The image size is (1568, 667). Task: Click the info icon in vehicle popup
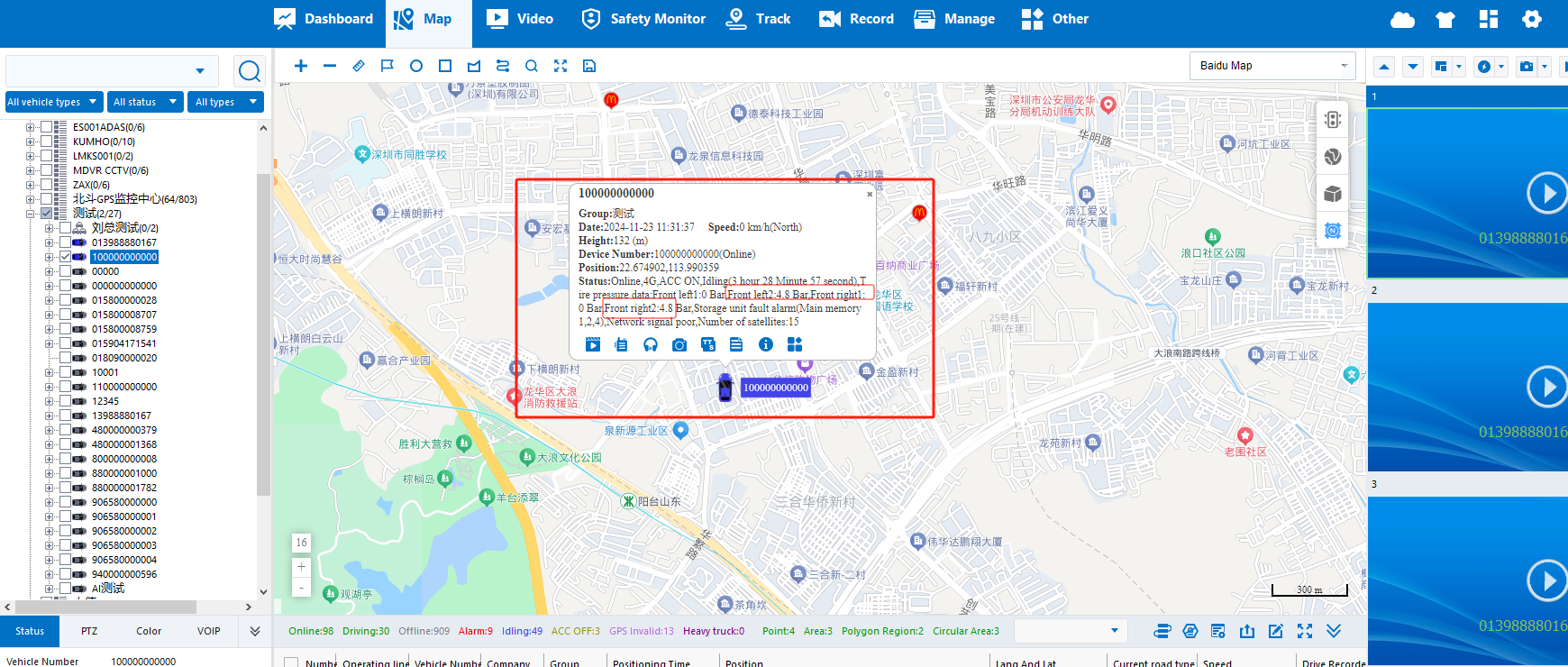click(766, 344)
